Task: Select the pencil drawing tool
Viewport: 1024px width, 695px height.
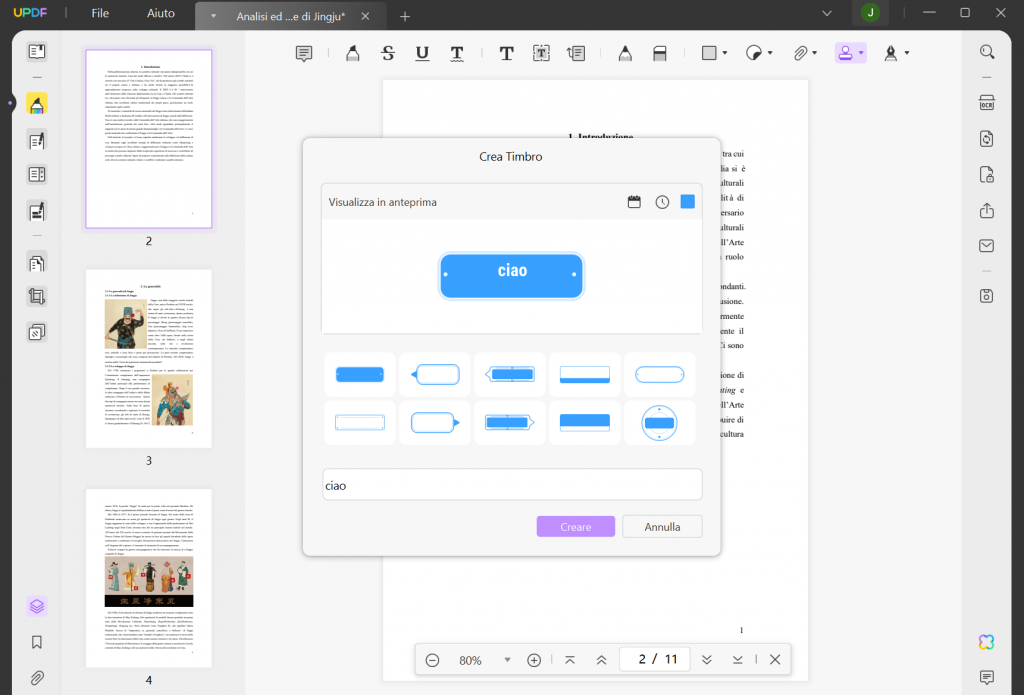Action: (x=625, y=54)
